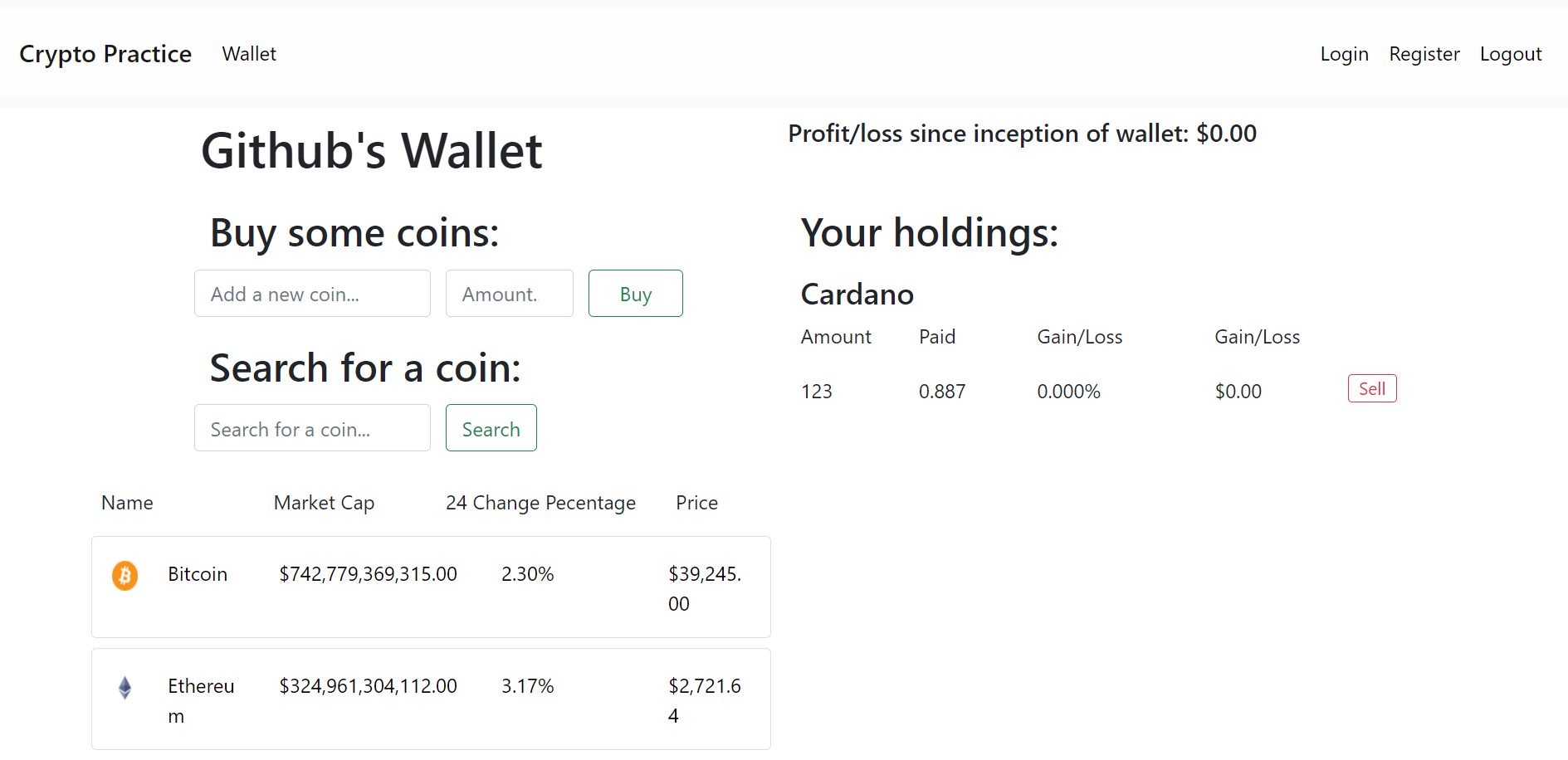The width and height of the screenshot is (1568, 760).
Task: Select the Bitcoin row in the coin list
Action: point(431,587)
